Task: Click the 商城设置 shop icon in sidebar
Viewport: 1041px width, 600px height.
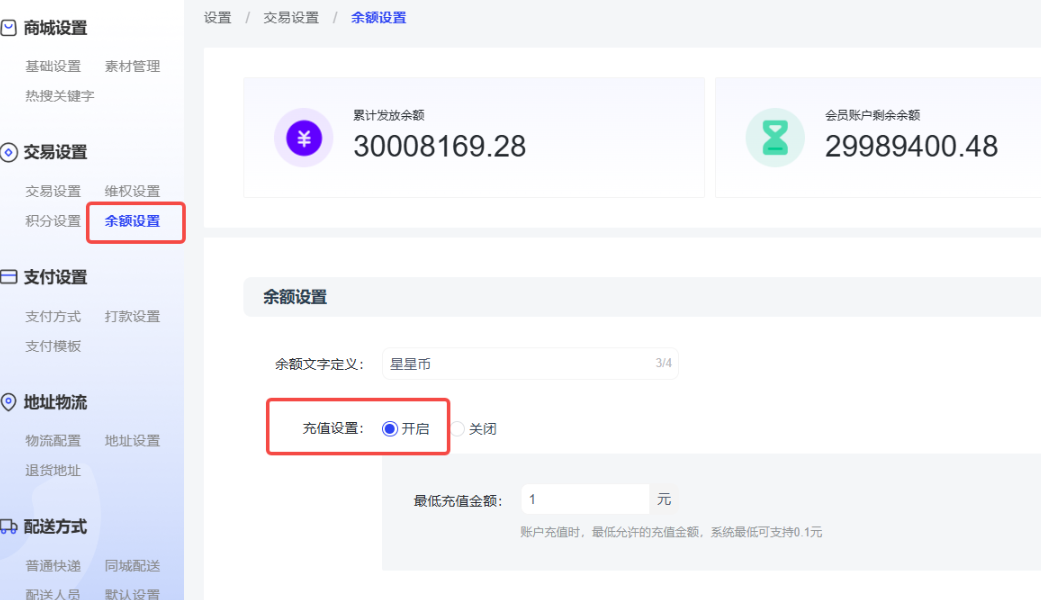Action: point(9,28)
